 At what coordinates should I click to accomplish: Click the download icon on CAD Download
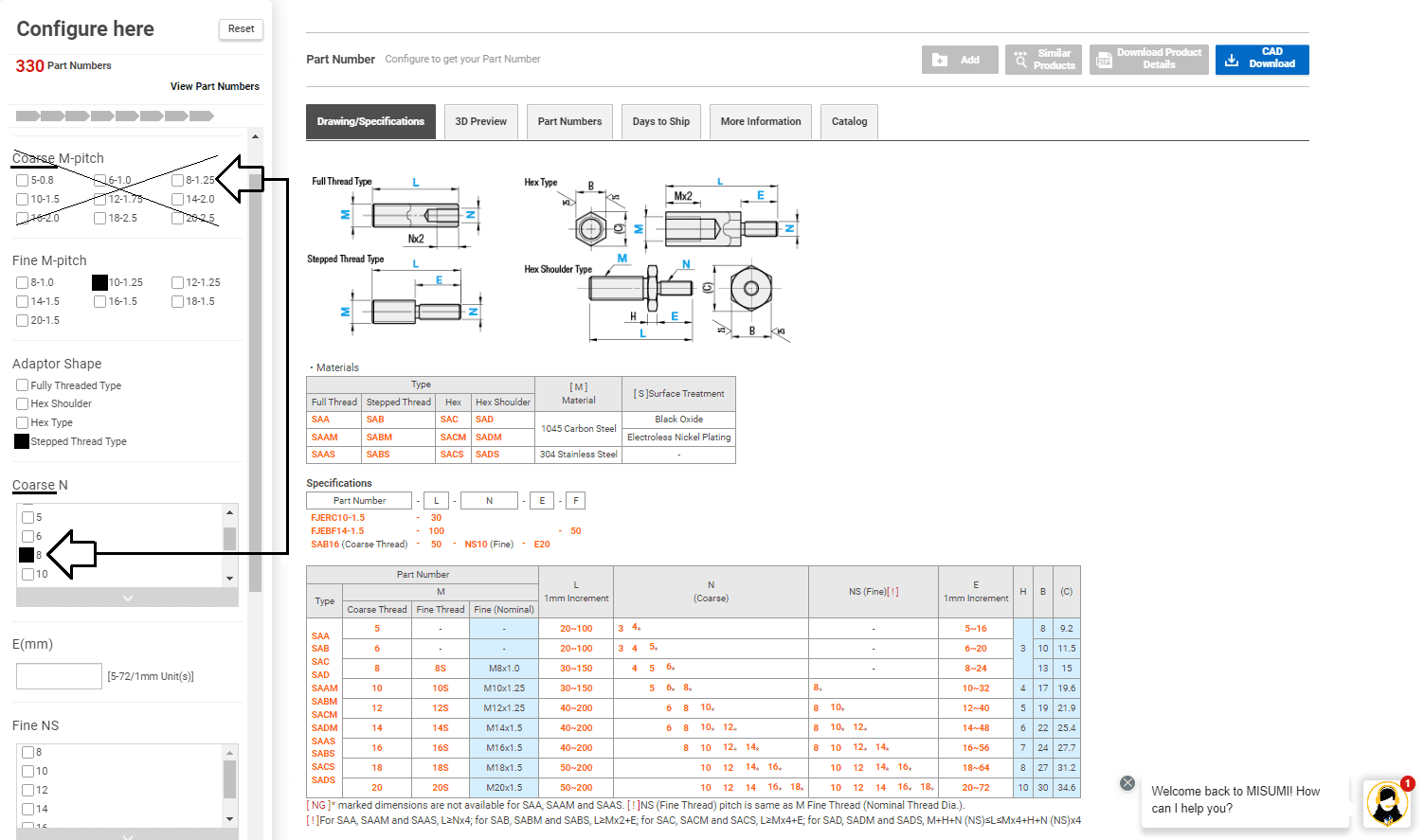1232,60
